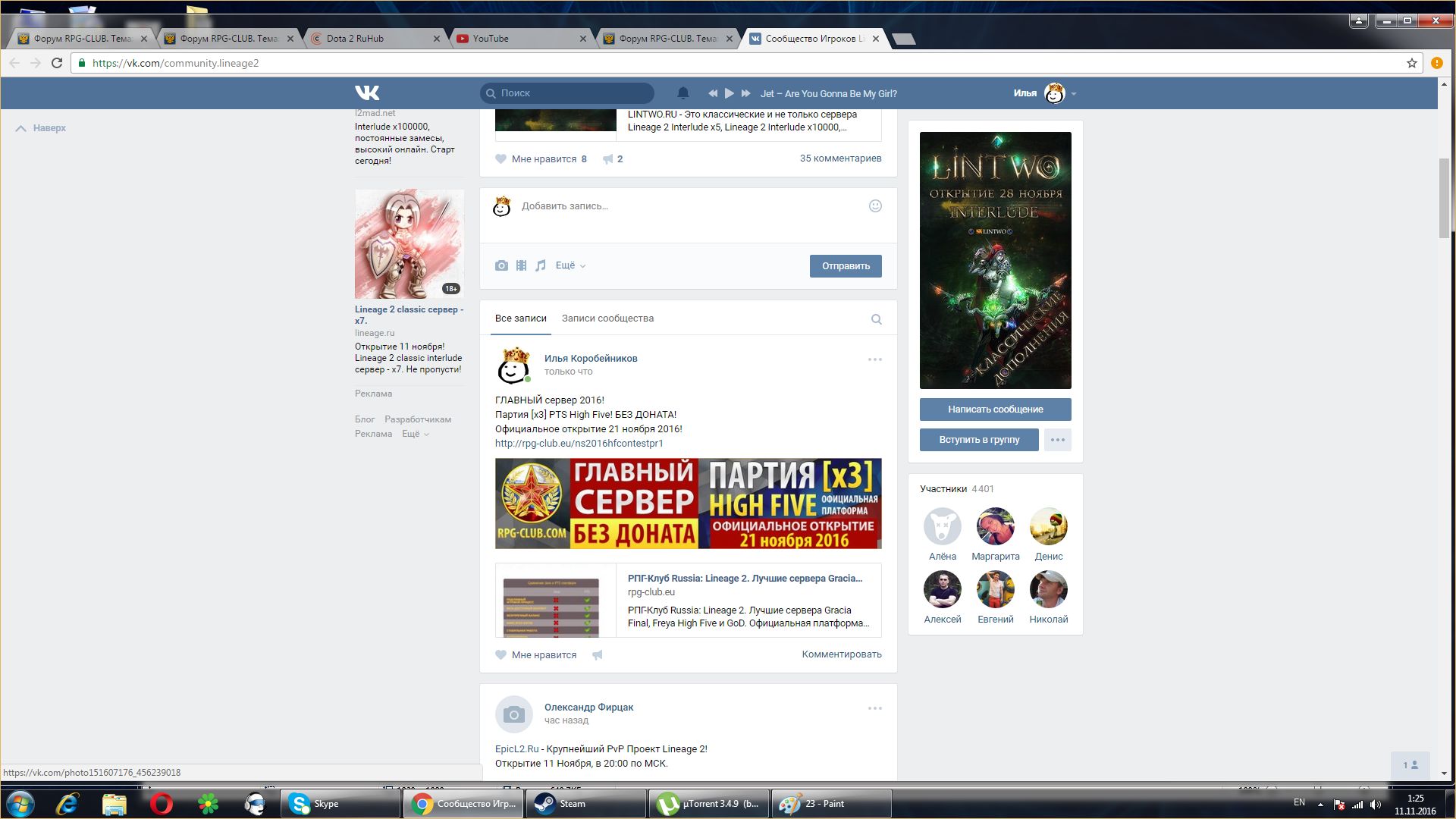This screenshot has height=819, width=1456.
Task: Like the LINTWO.RU post with 8 likes
Action: 541,159
